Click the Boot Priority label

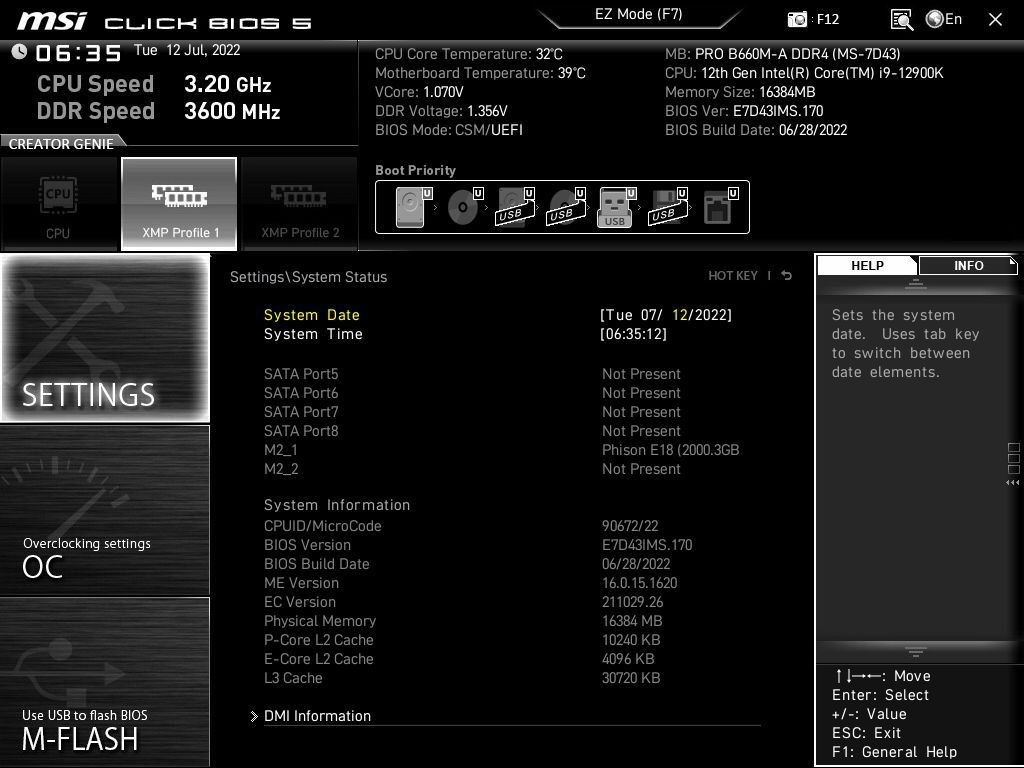pyautogui.click(x=415, y=170)
